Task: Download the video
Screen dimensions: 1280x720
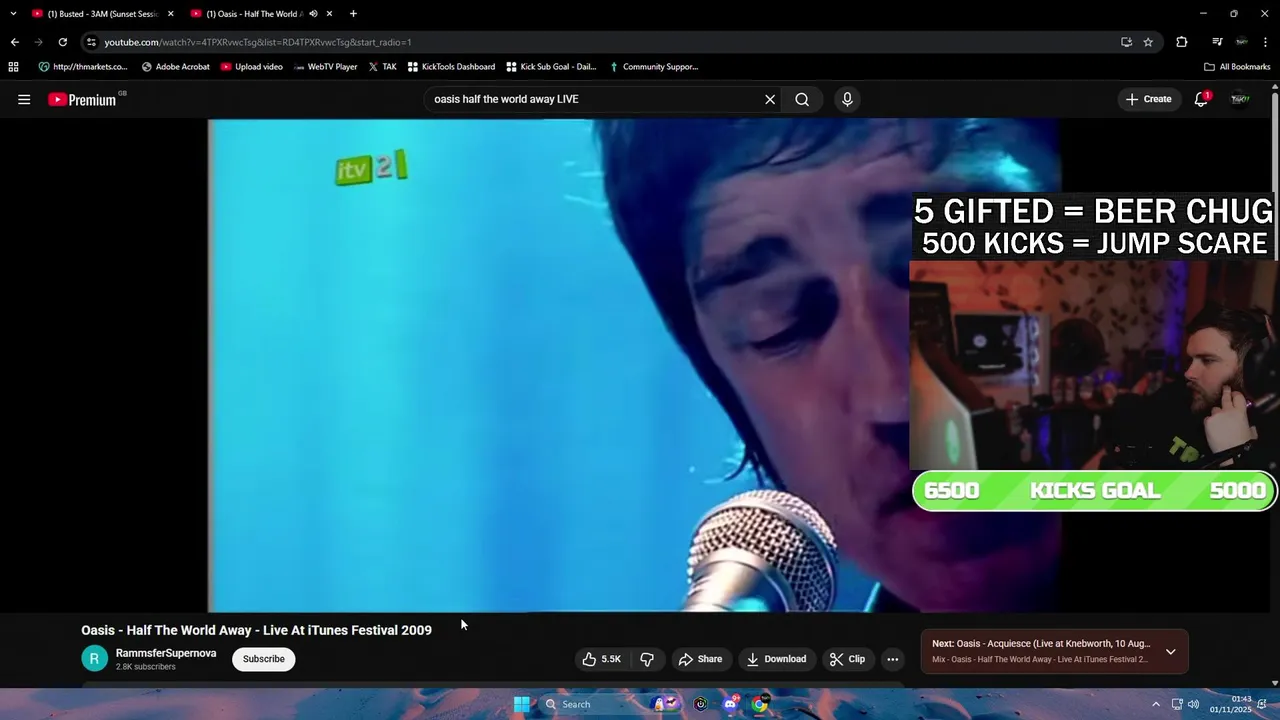Action: point(776,659)
